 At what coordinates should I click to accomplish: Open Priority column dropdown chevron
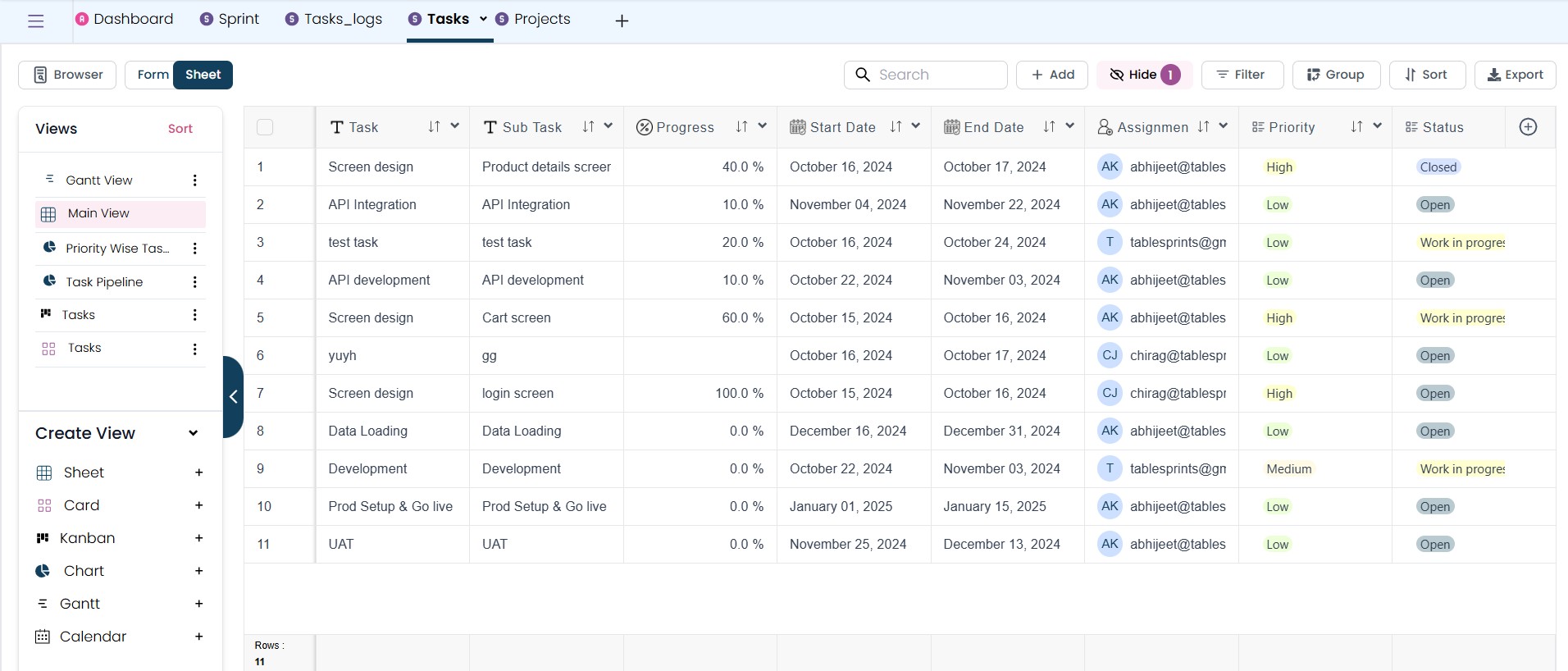point(1378,126)
